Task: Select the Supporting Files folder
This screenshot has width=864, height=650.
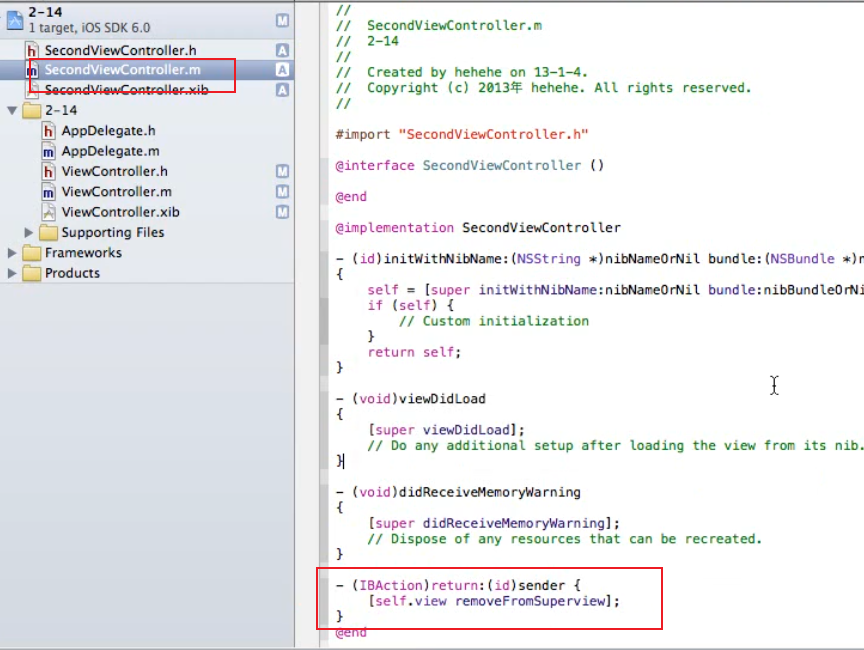Action: click(112, 232)
